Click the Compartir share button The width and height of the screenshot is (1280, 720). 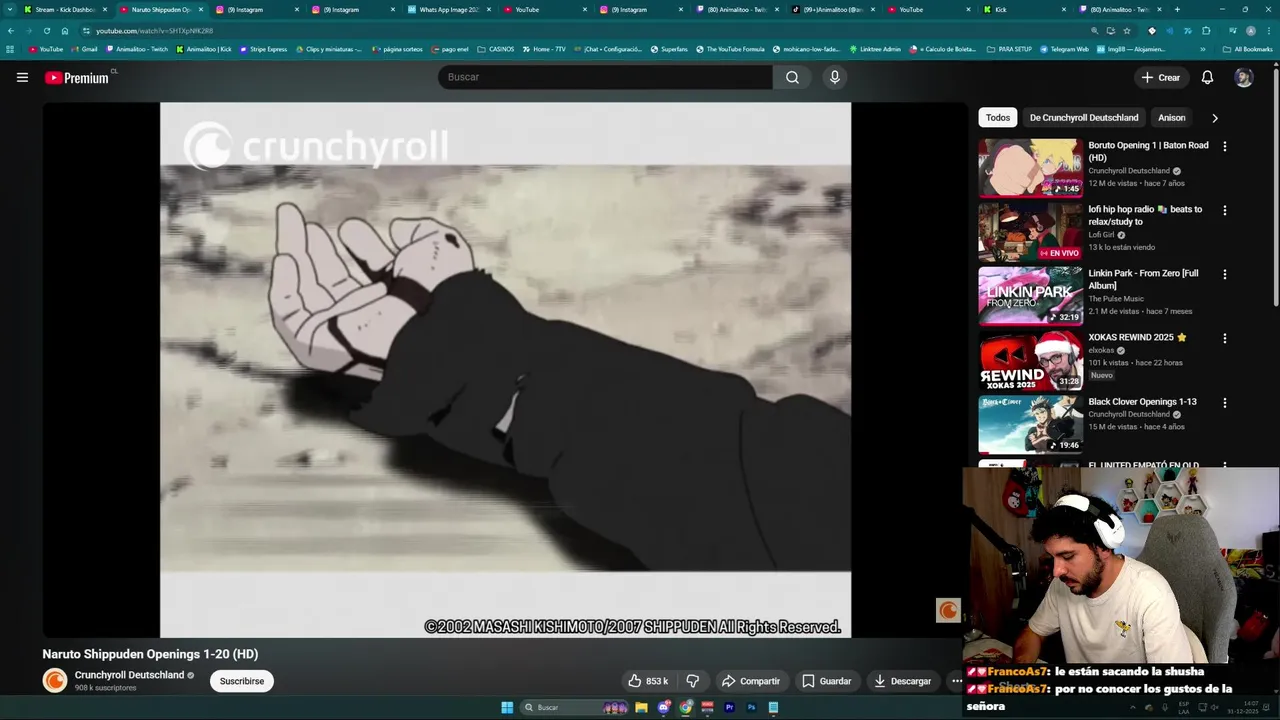pos(750,681)
